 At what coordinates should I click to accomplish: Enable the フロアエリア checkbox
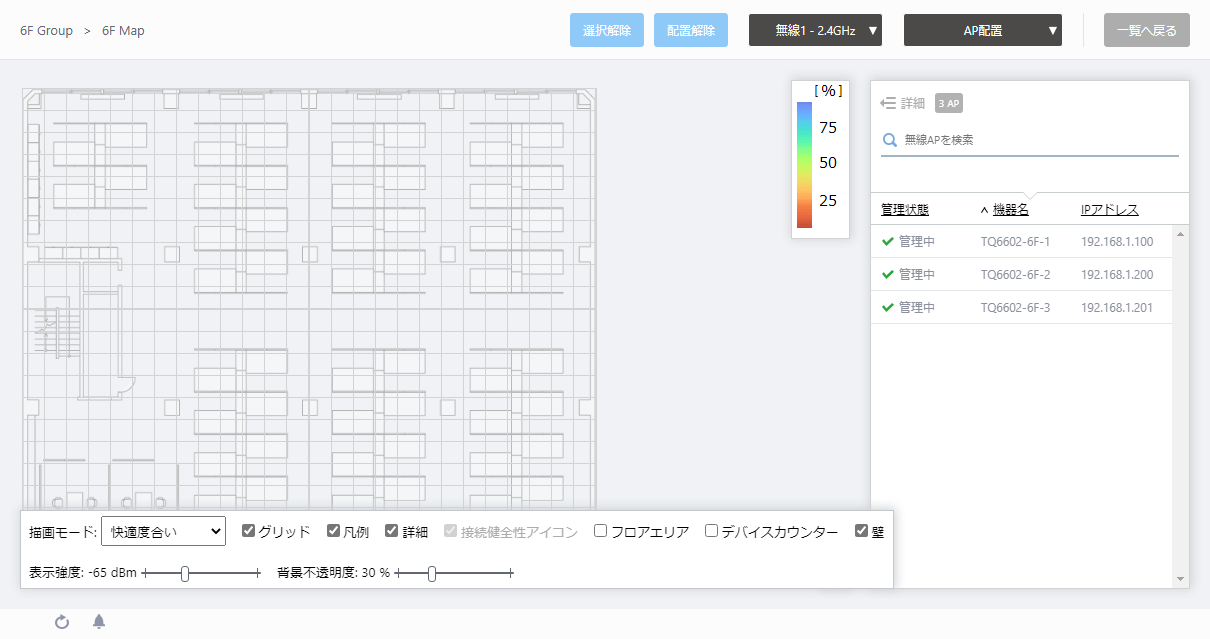601,531
